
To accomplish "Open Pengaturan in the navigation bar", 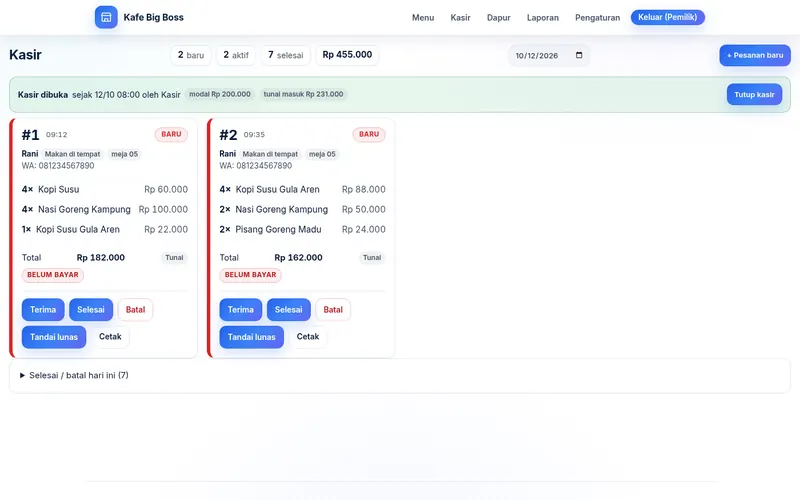I will (x=597, y=17).
